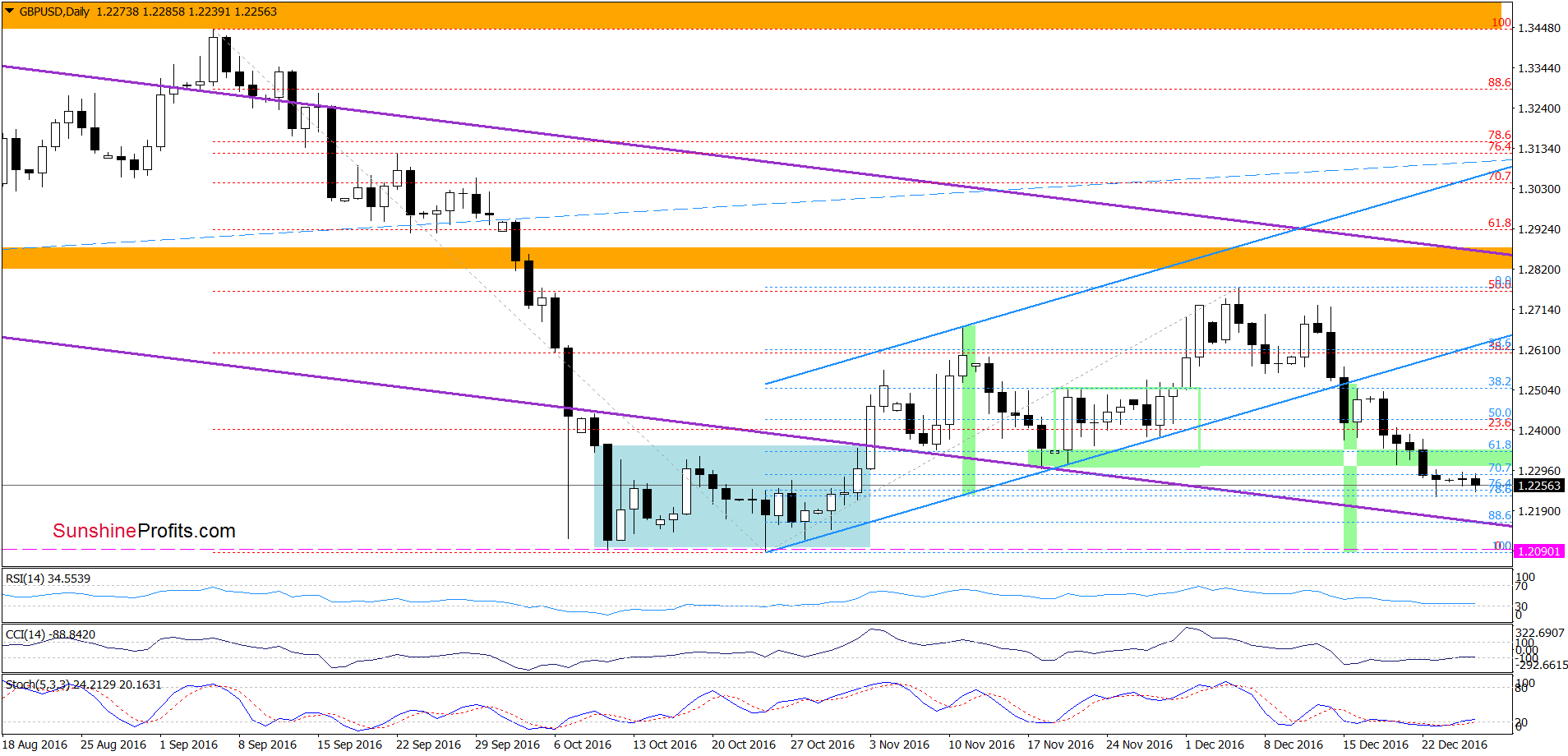The image size is (1568, 756).
Task: Click the 1.31340 price scale value
Action: (x=1538, y=149)
